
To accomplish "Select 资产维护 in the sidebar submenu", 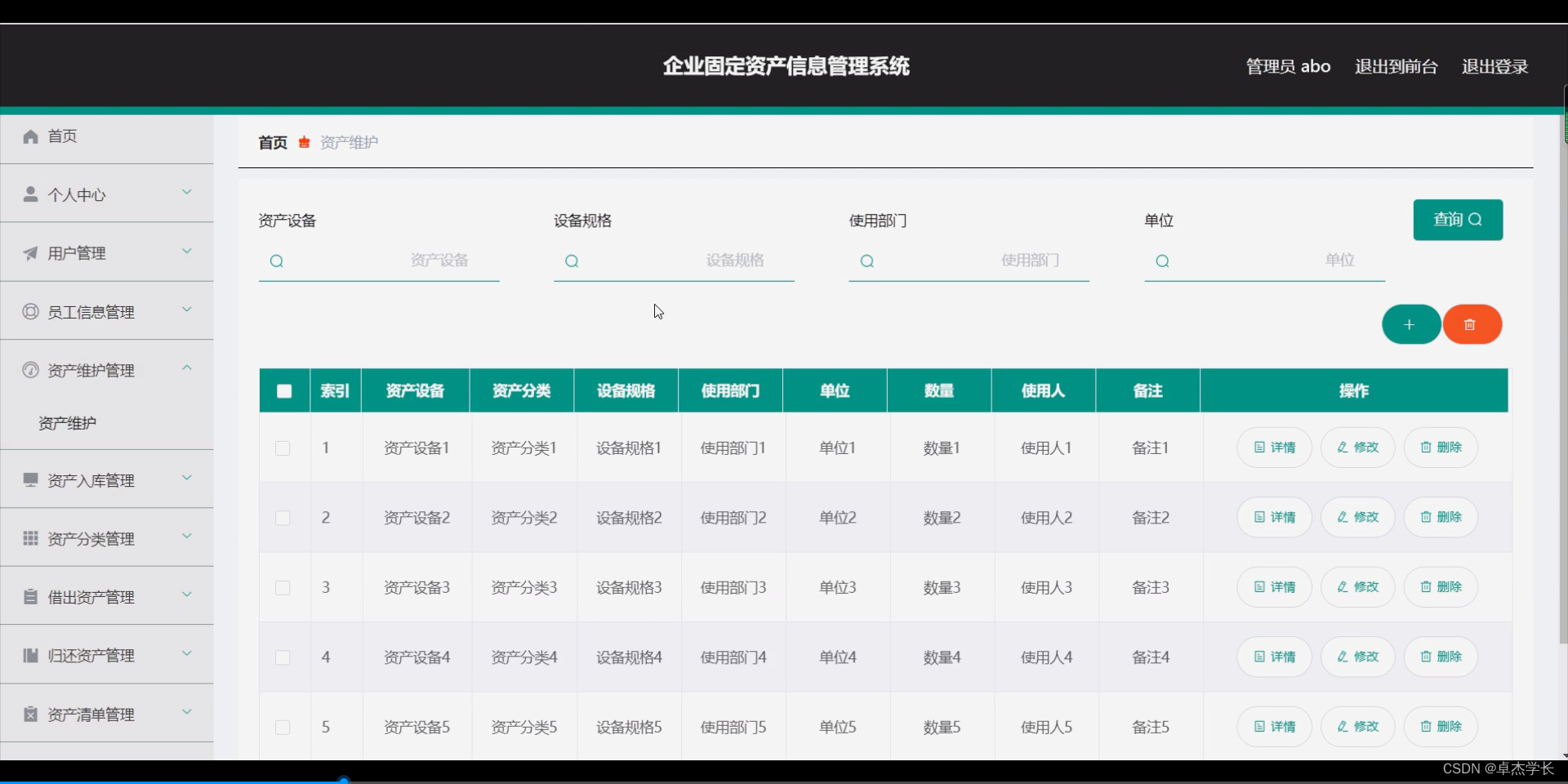I will pos(68,421).
